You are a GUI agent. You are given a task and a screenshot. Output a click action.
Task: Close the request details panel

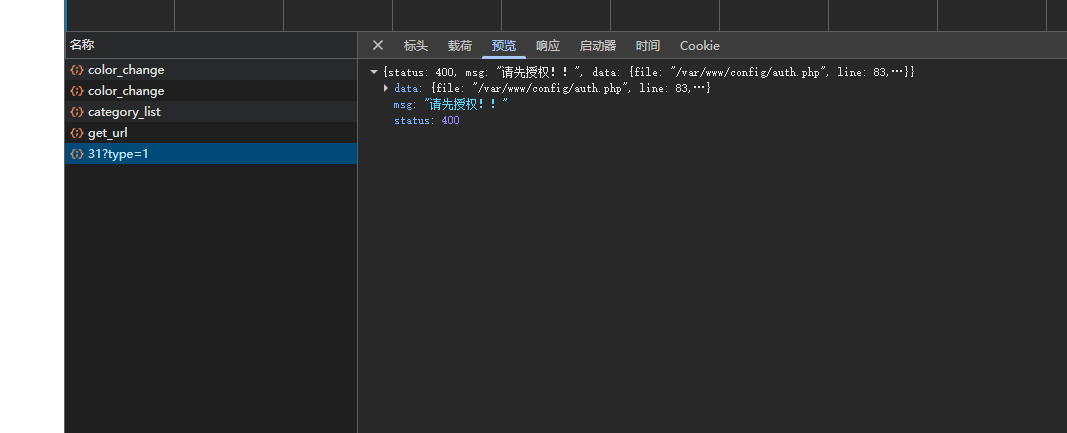pos(378,46)
